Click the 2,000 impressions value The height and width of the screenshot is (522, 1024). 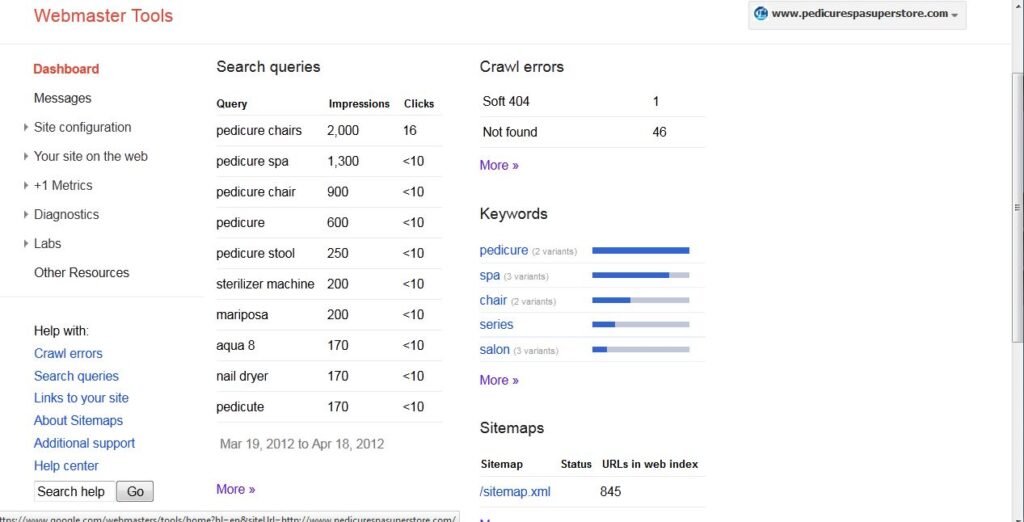click(343, 131)
